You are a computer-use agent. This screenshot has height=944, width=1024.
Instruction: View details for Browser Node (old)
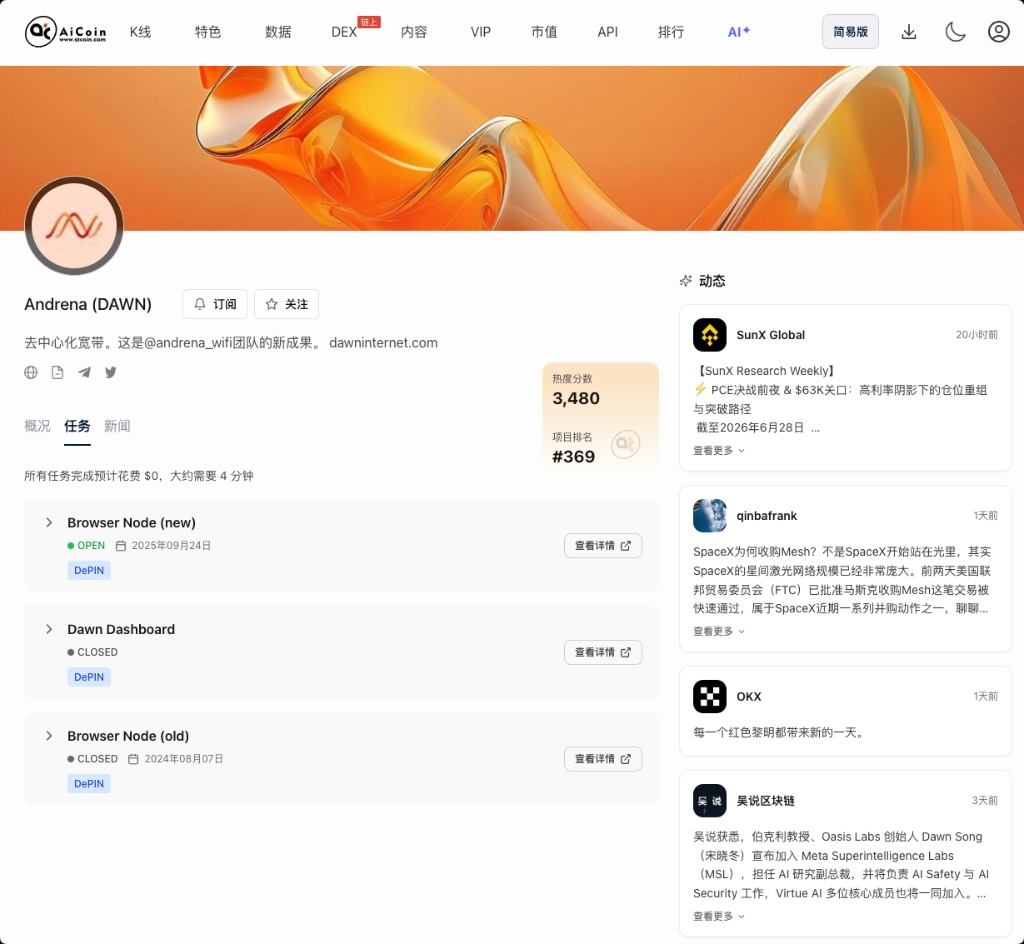(603, 759)
